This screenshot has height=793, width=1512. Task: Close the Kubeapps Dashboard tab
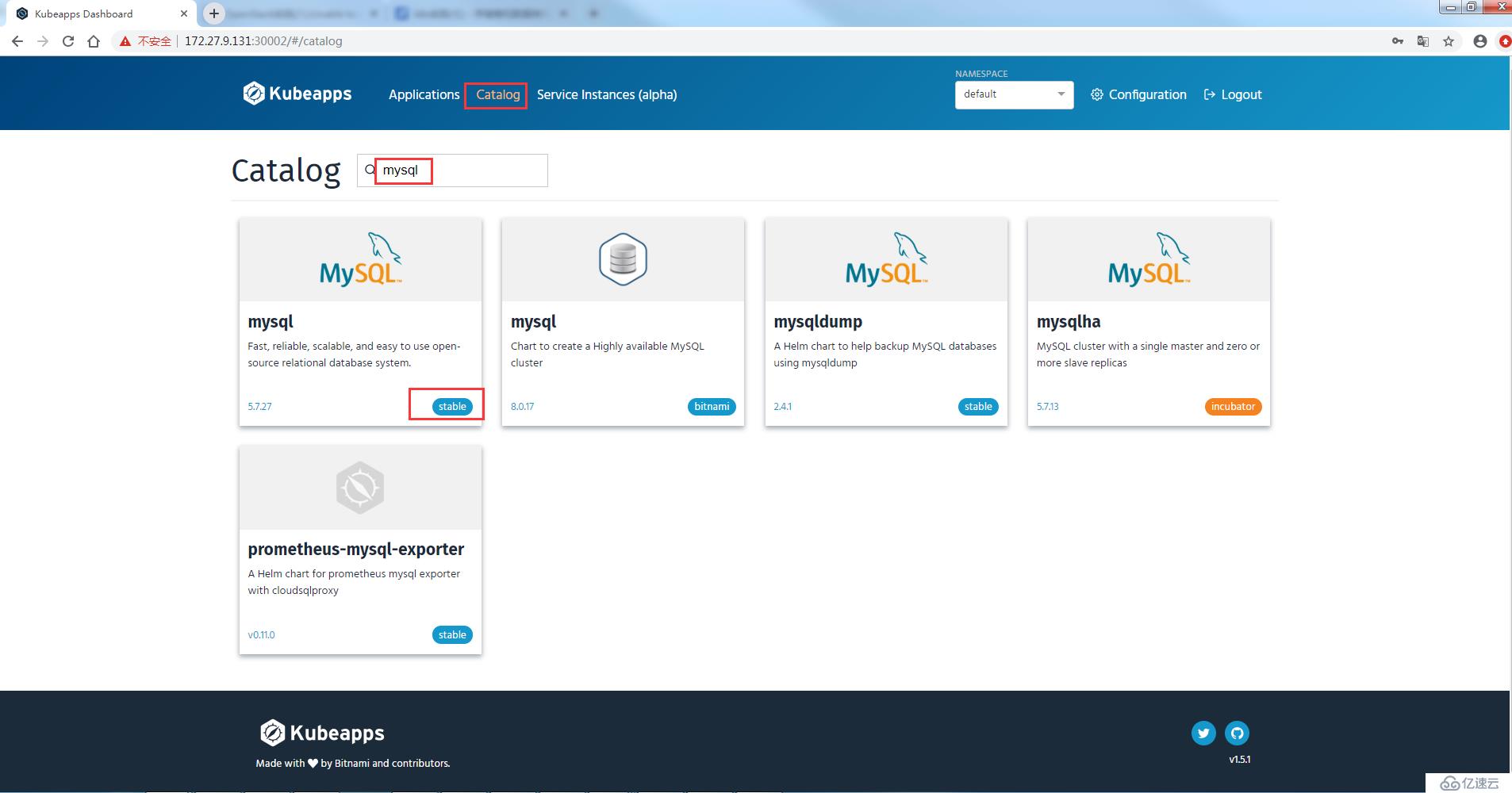(183, 13)
